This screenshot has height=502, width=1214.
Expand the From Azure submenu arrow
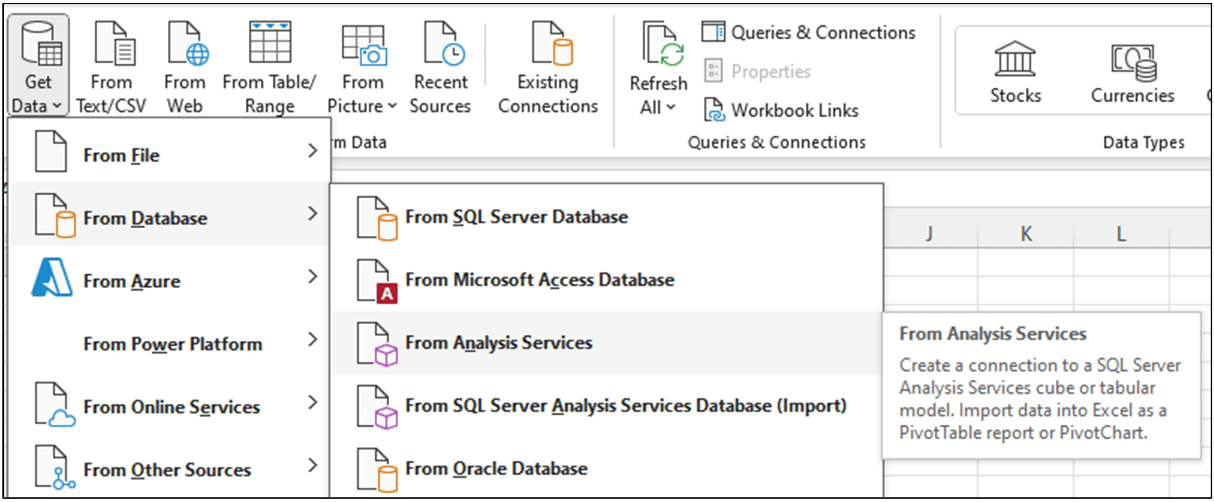click(312, 277)
